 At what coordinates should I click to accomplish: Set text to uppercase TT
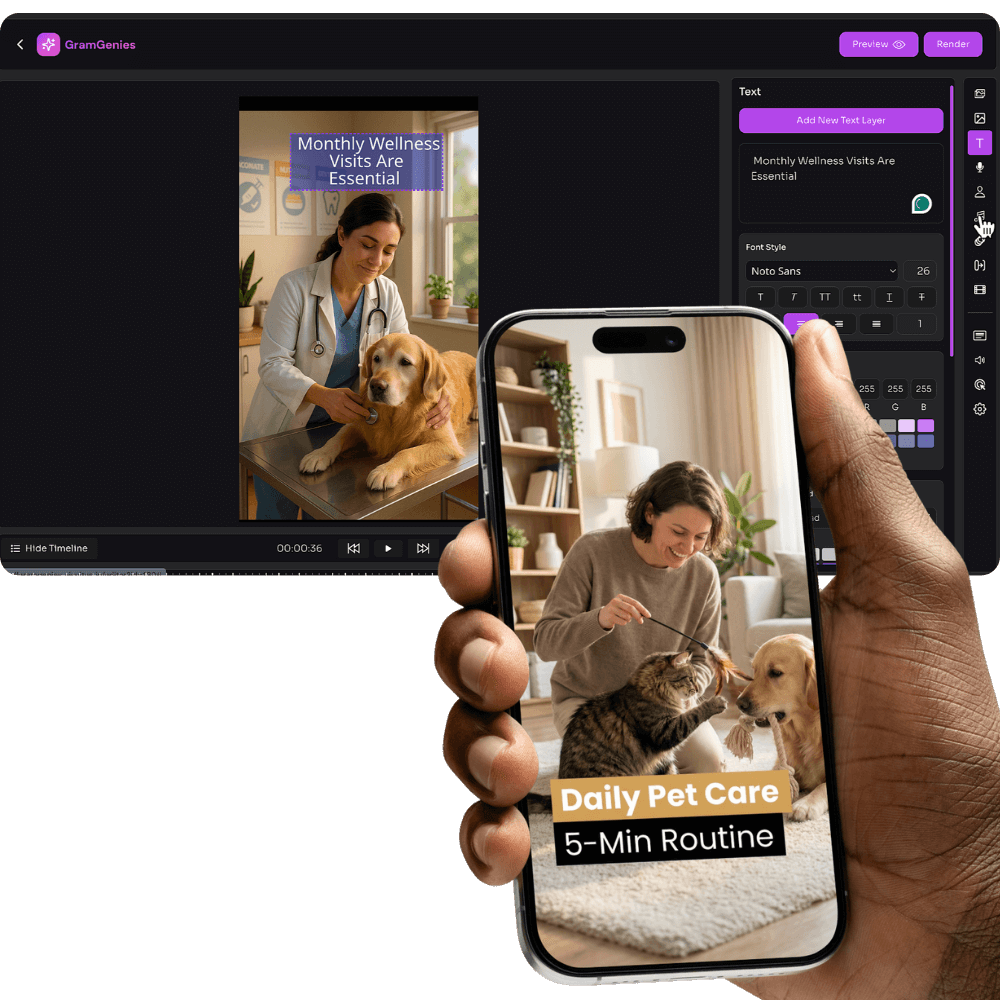click(825, 297)
